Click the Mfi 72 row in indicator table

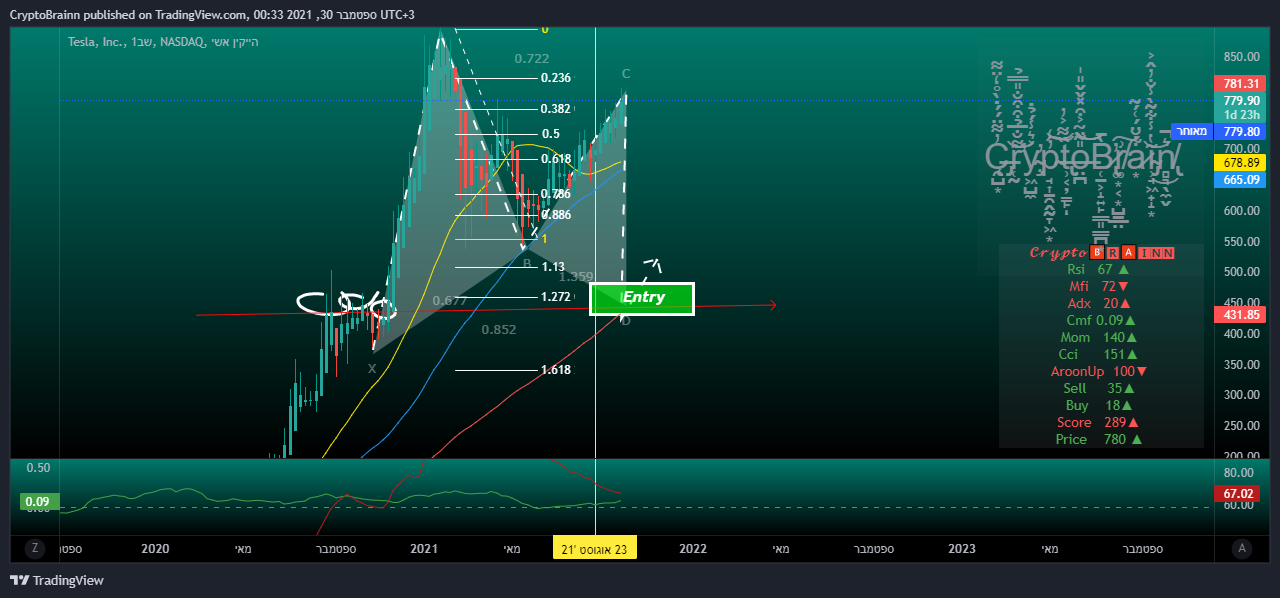point(1098,286)
